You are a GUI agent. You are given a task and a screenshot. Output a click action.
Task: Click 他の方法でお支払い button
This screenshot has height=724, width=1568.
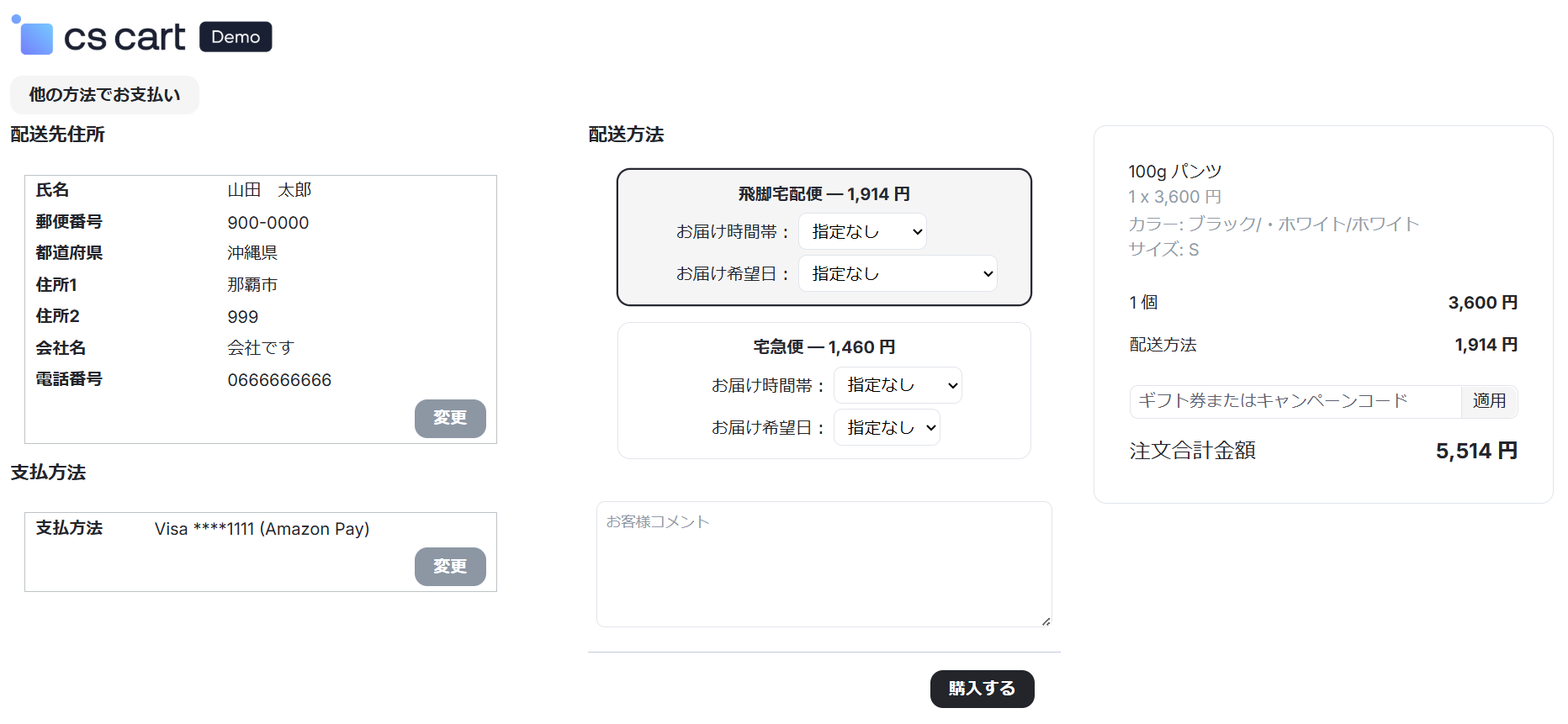pos(104,95)
